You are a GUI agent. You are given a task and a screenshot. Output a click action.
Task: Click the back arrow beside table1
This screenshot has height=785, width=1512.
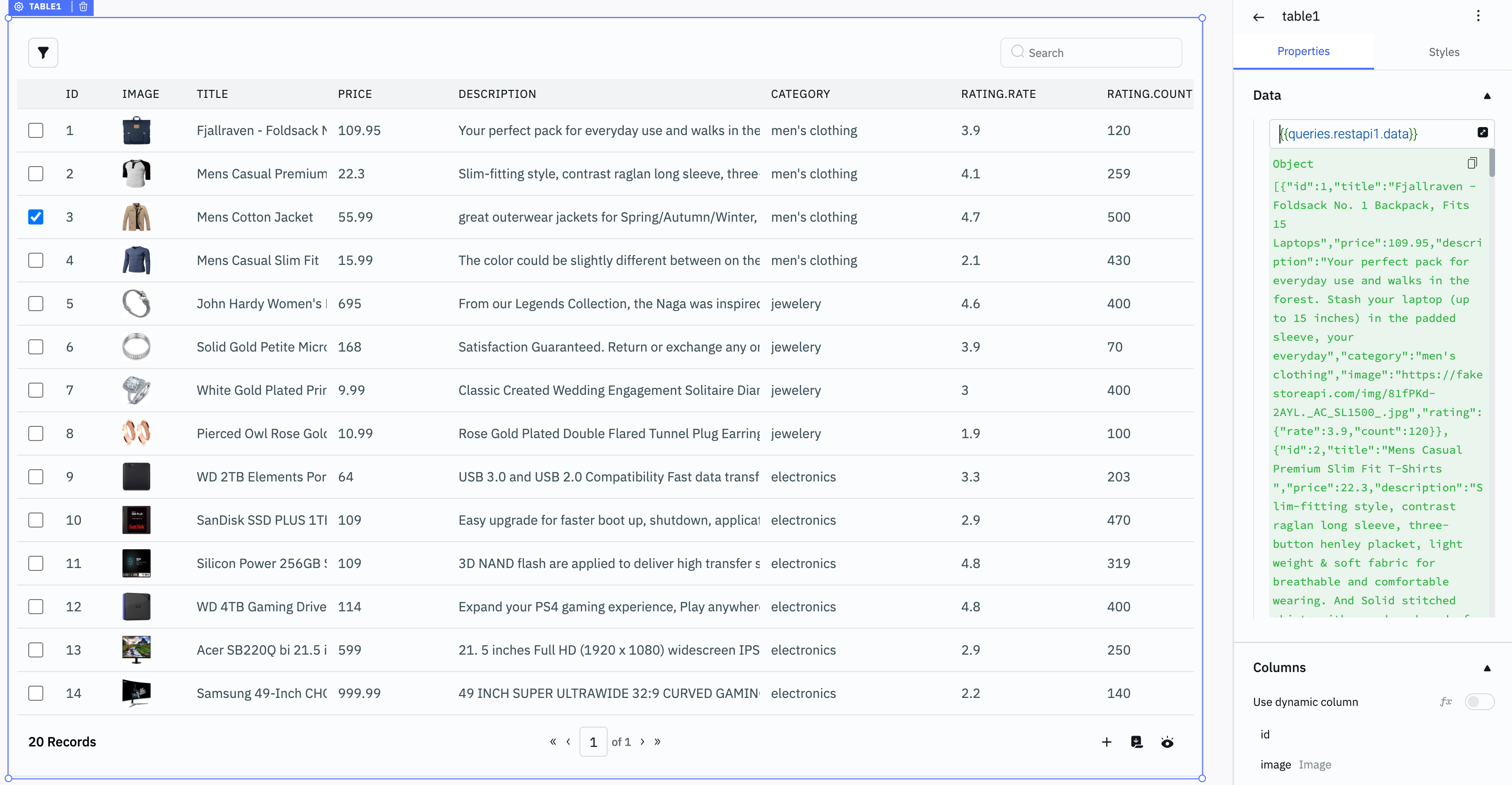tap(1258, 17)
